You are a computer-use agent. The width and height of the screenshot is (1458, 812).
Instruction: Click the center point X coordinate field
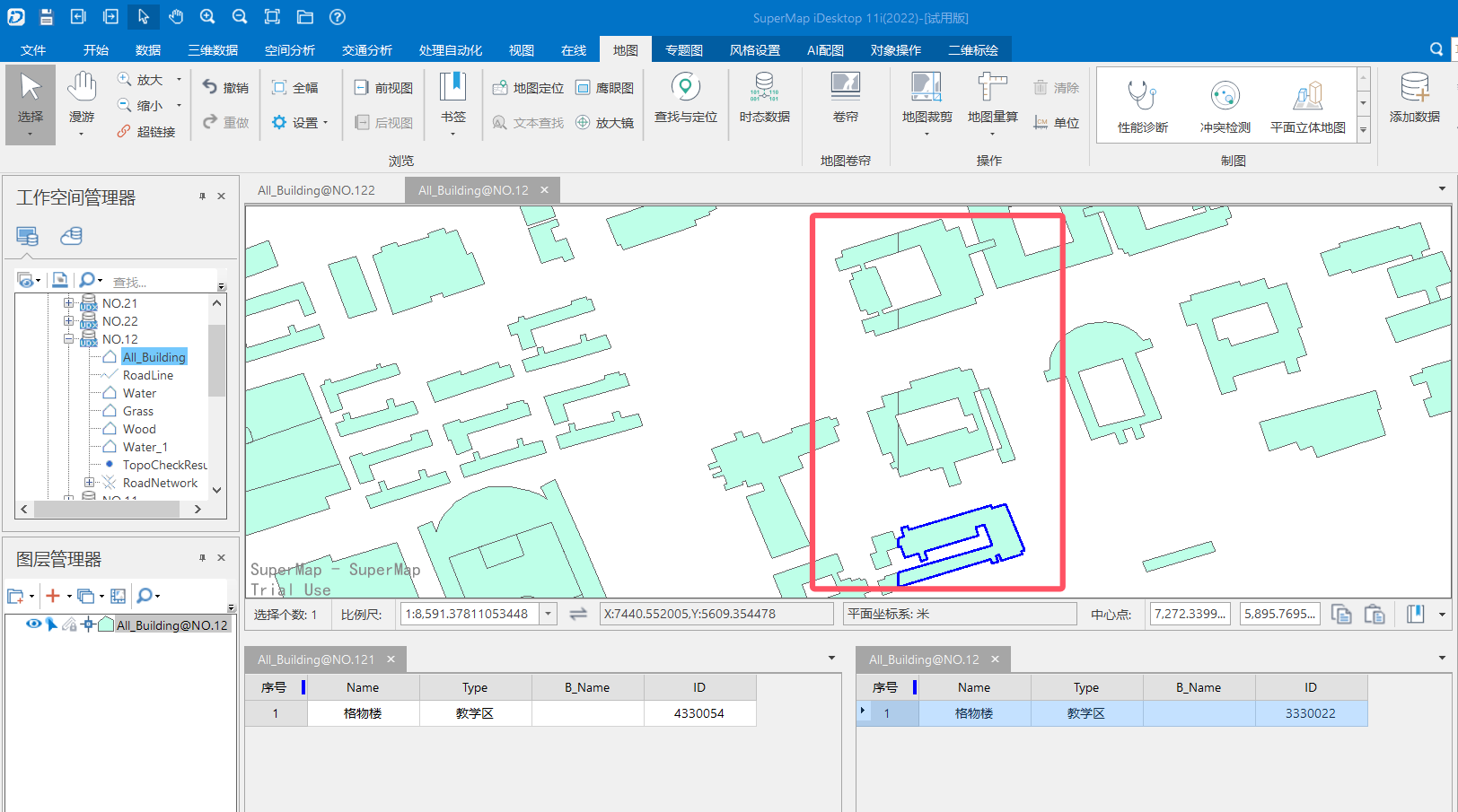(x=1190, y=614)
